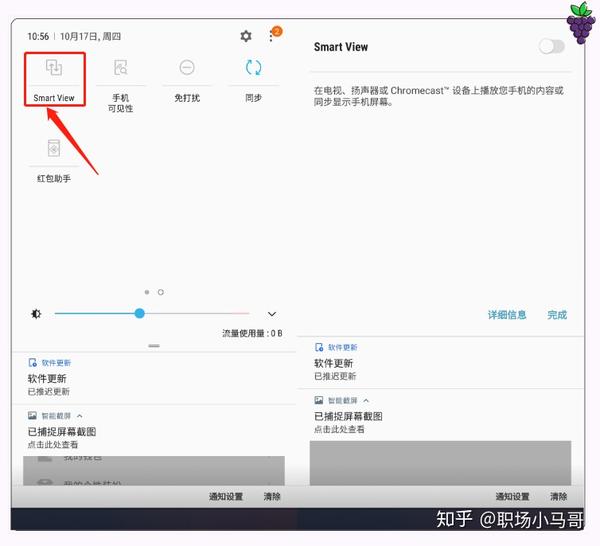The height and width of the screenshot is (546, 600).
Task: Open right panel screenshot preview thumbnail
Action: (x=440, y=463)
